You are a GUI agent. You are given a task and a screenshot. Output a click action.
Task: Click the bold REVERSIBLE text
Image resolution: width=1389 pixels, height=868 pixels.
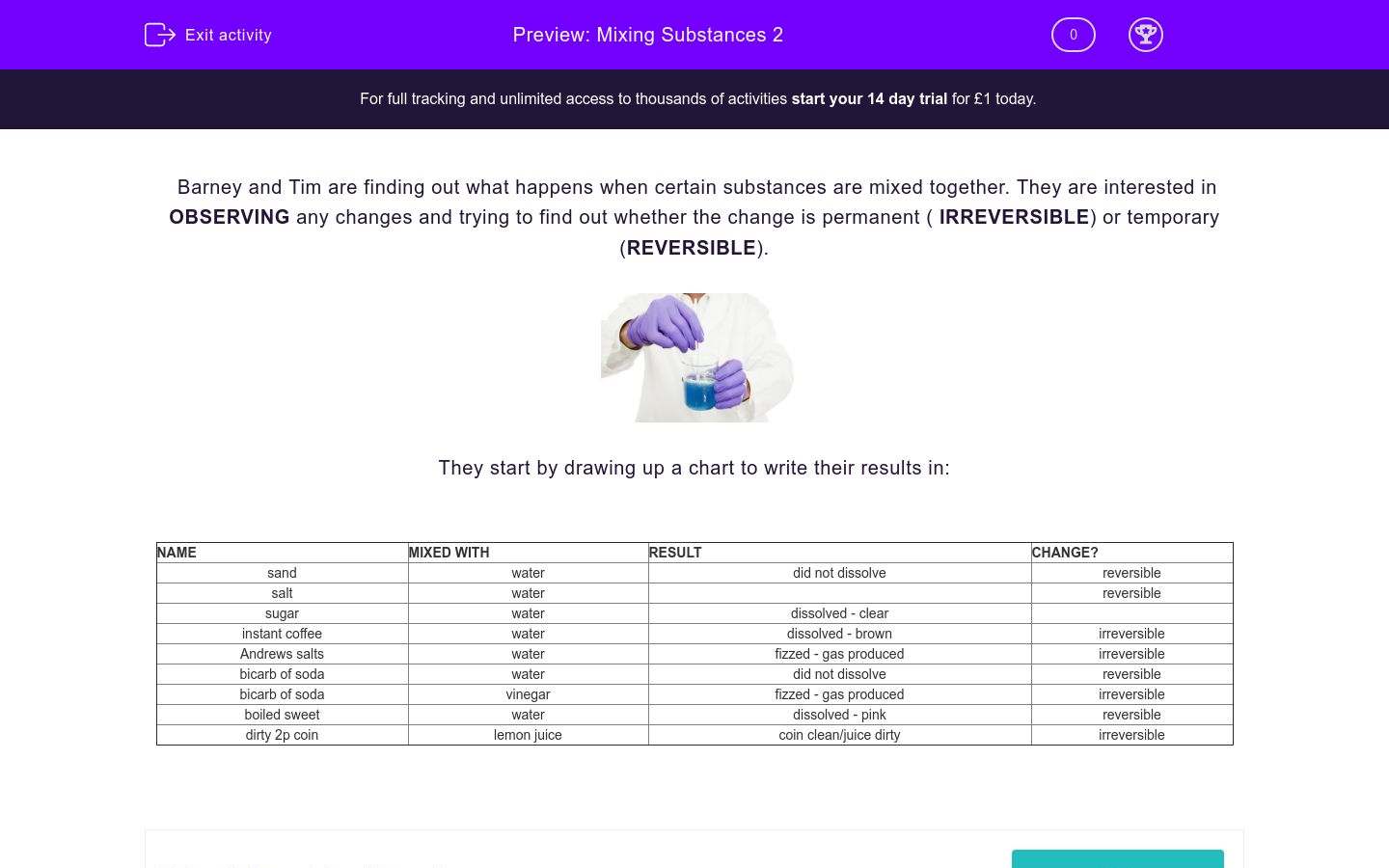tap(691, 248)
